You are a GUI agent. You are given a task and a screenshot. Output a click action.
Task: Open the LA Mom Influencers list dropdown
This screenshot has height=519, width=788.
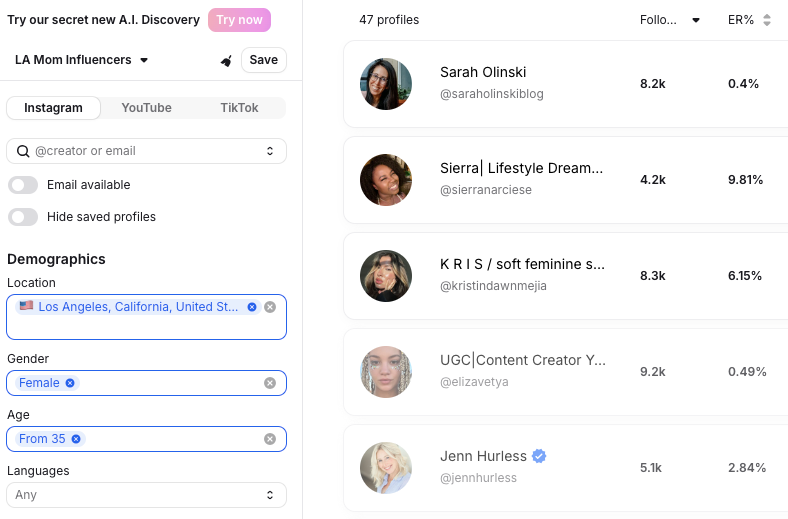(81, 60)
